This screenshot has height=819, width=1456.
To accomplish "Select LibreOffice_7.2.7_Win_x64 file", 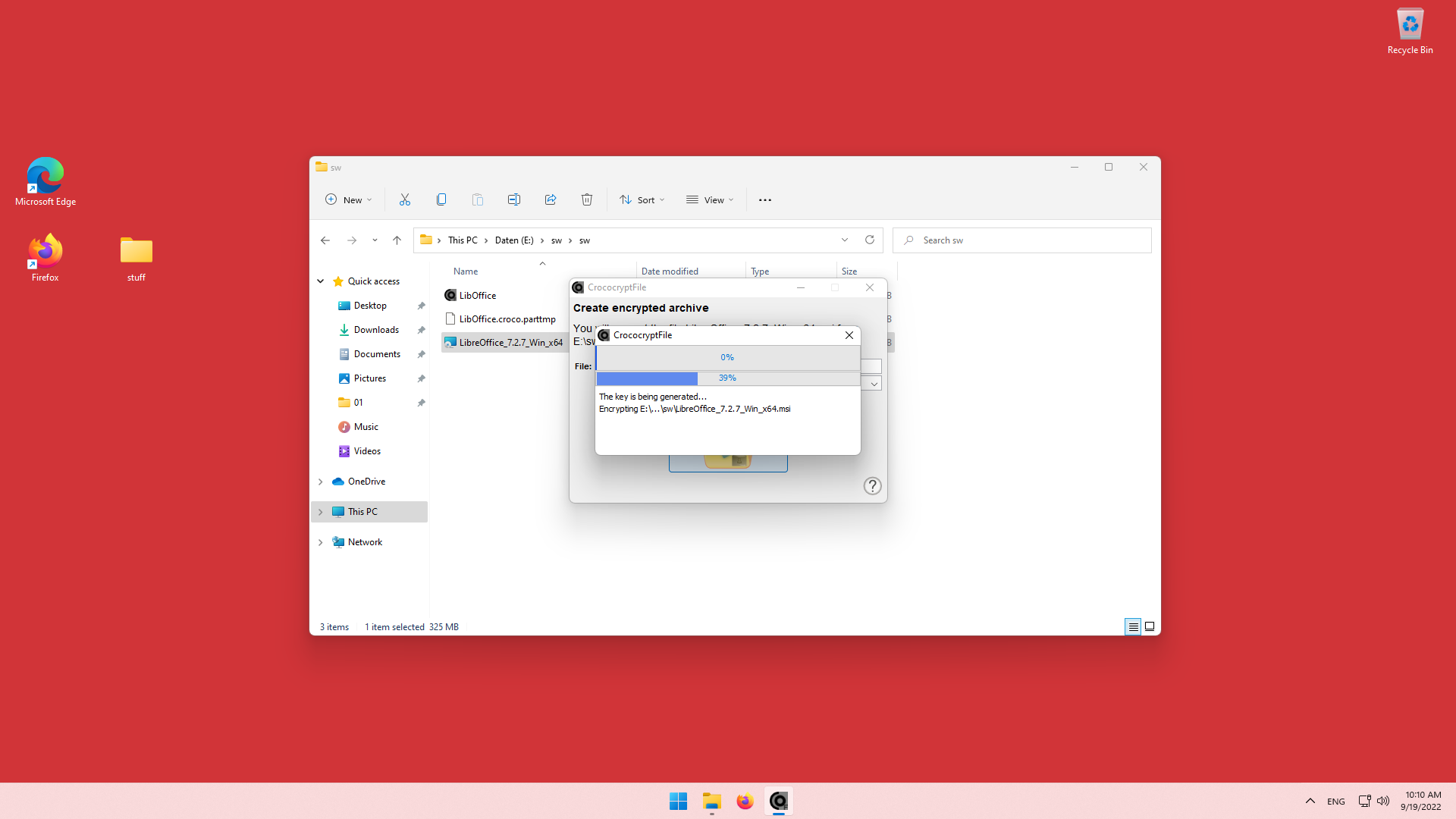I will pyautogui.click(x=504, y=343).
